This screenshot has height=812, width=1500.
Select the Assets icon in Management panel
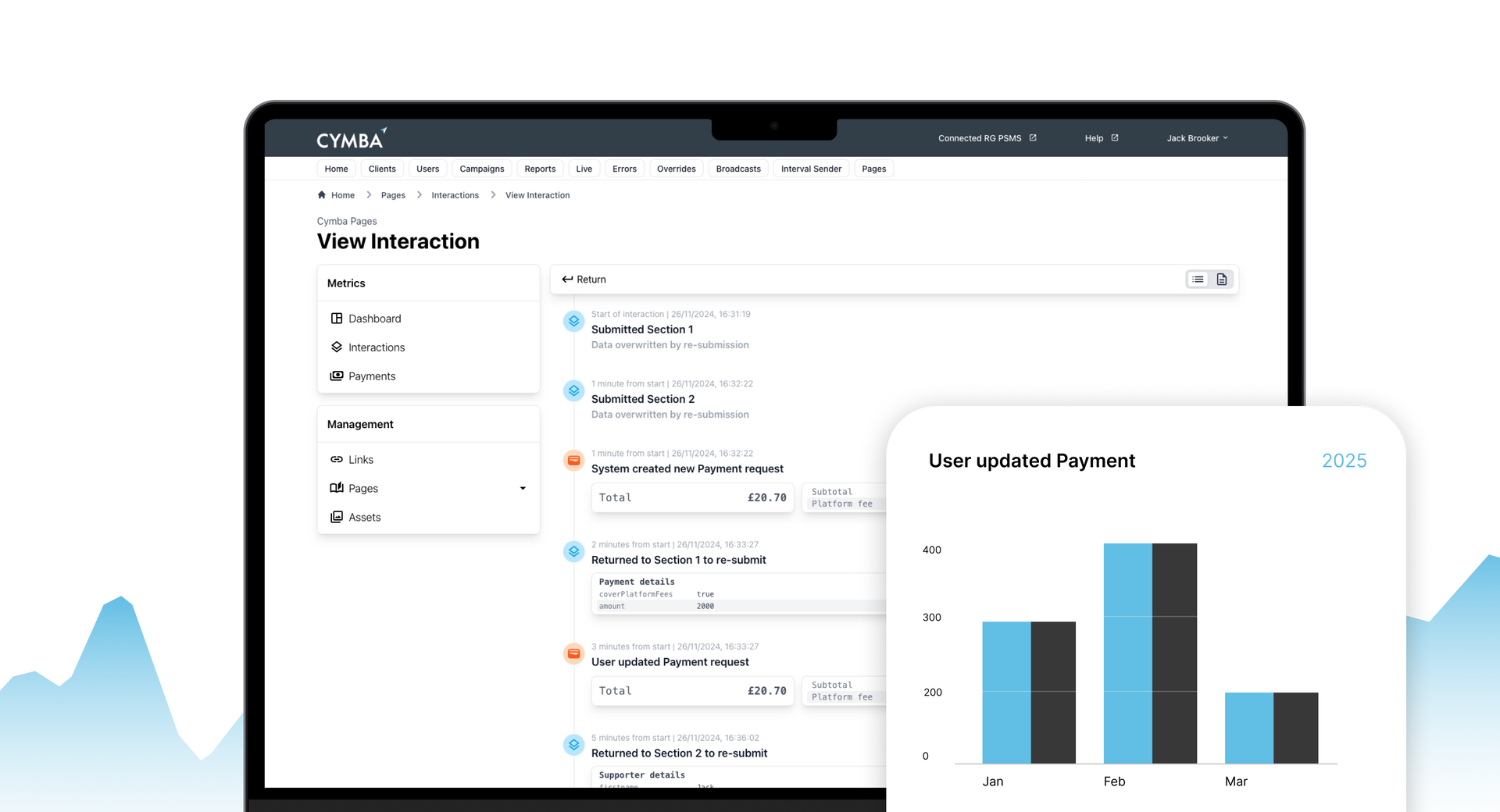[x=336, y=517]
